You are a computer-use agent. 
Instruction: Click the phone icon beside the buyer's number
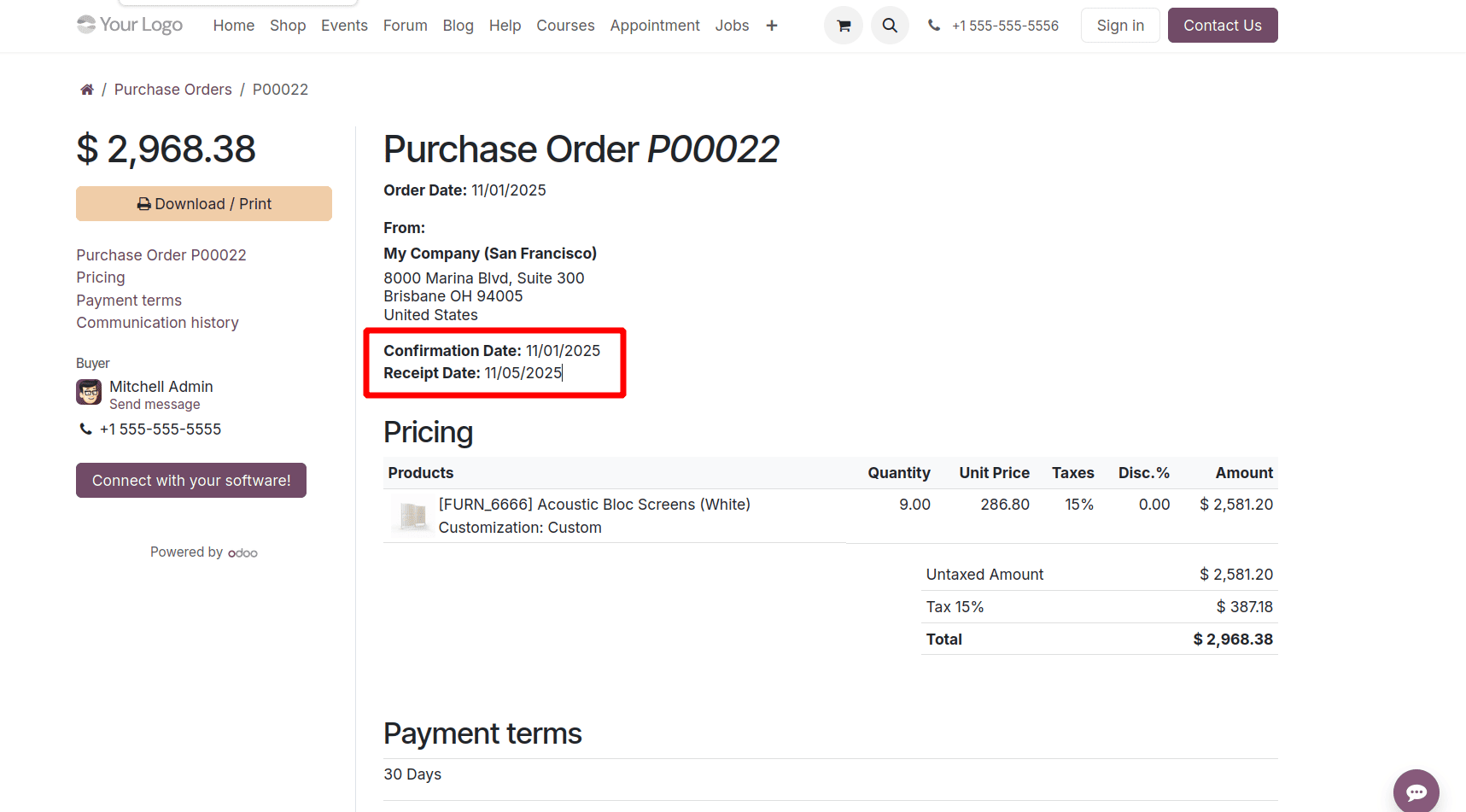[85, 429]
